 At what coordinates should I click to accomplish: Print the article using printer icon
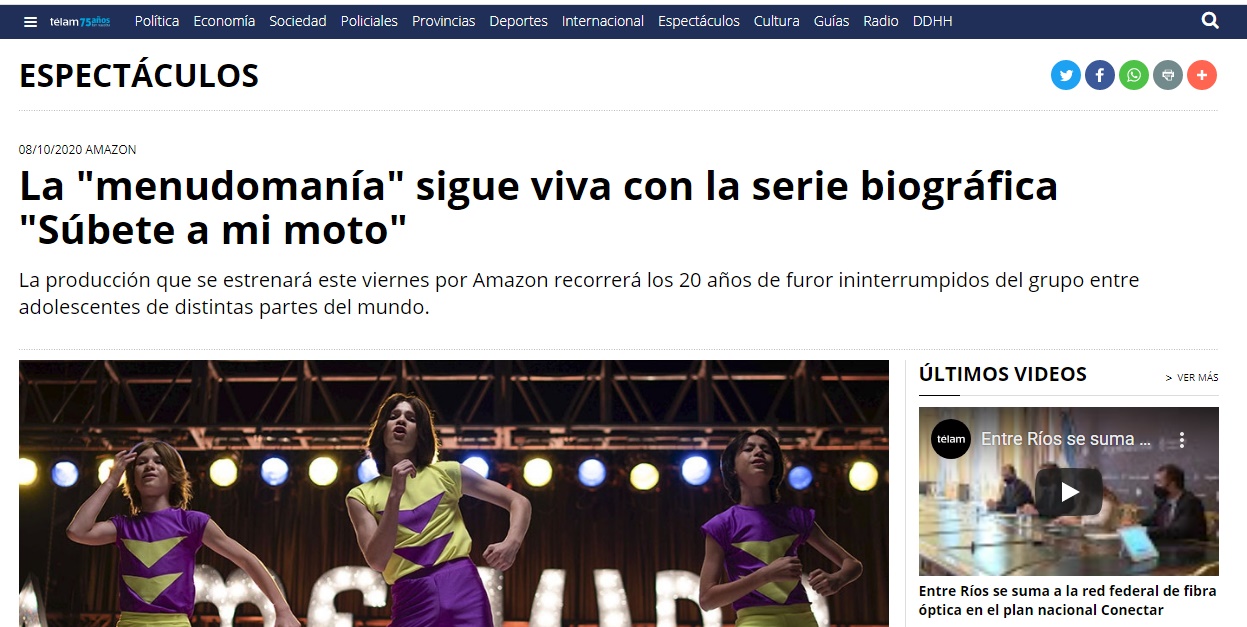point(1168,75)
